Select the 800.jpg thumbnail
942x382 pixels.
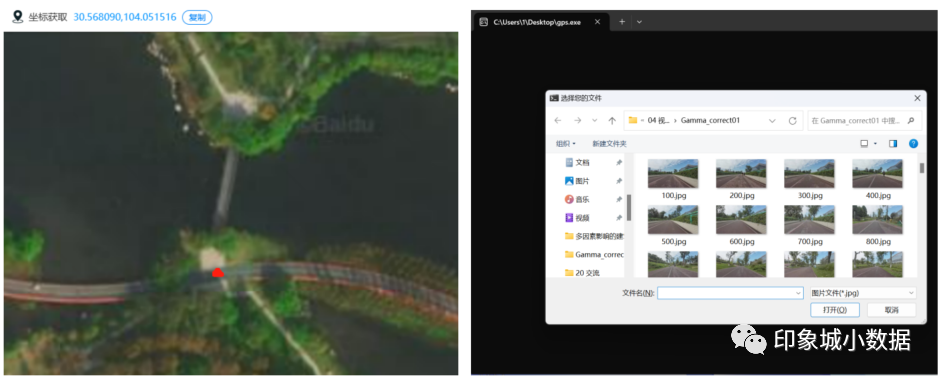[877, 220]
